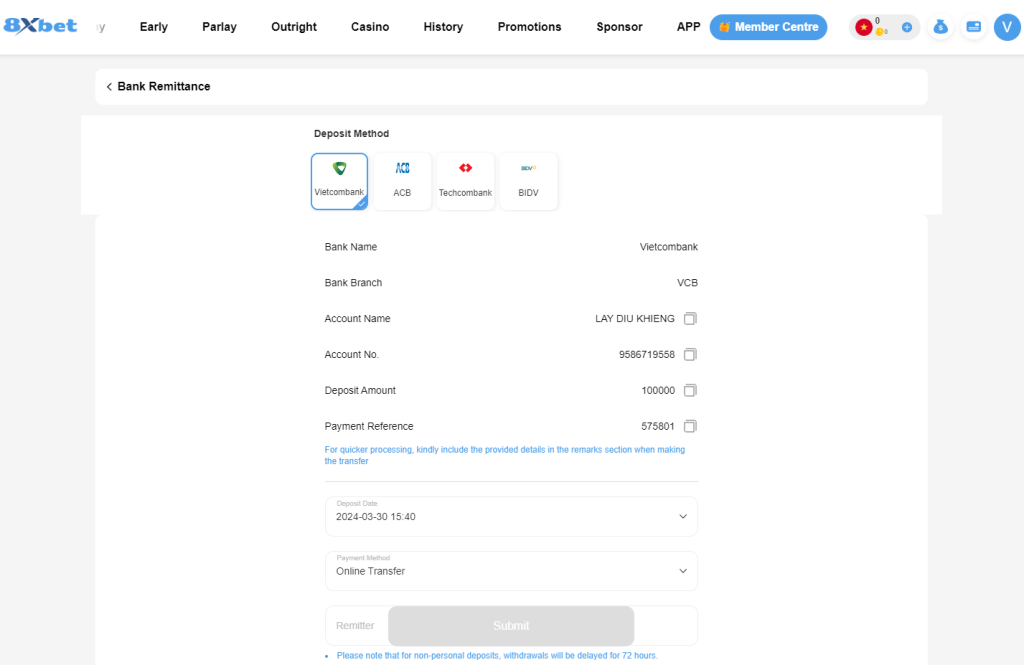Copy the Account Name value
Image resolution: width=1024 pixels, height=665 pixels.
coord(690,319)
